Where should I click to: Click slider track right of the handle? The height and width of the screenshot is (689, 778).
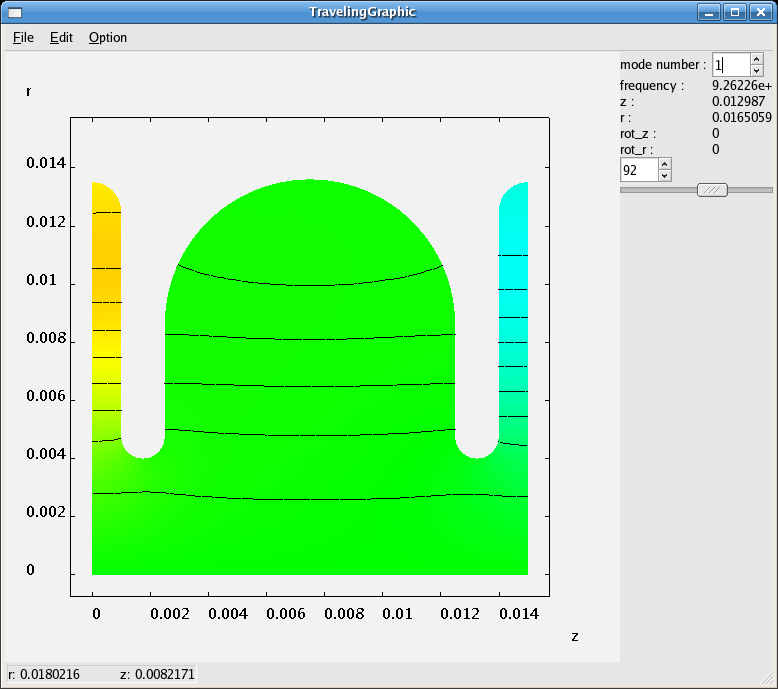(751, 190)
